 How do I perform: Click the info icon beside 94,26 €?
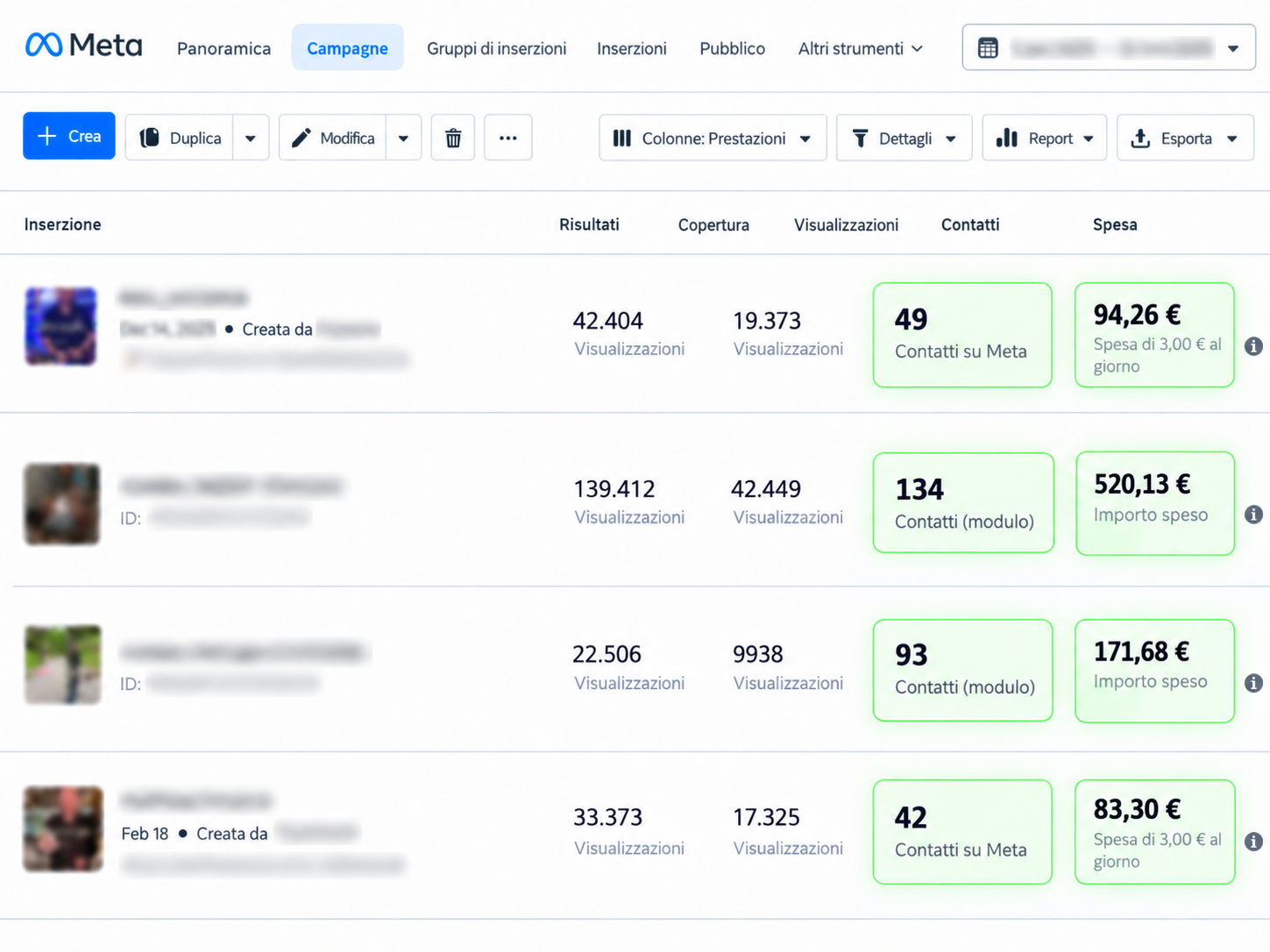[x=1254, y=346]
